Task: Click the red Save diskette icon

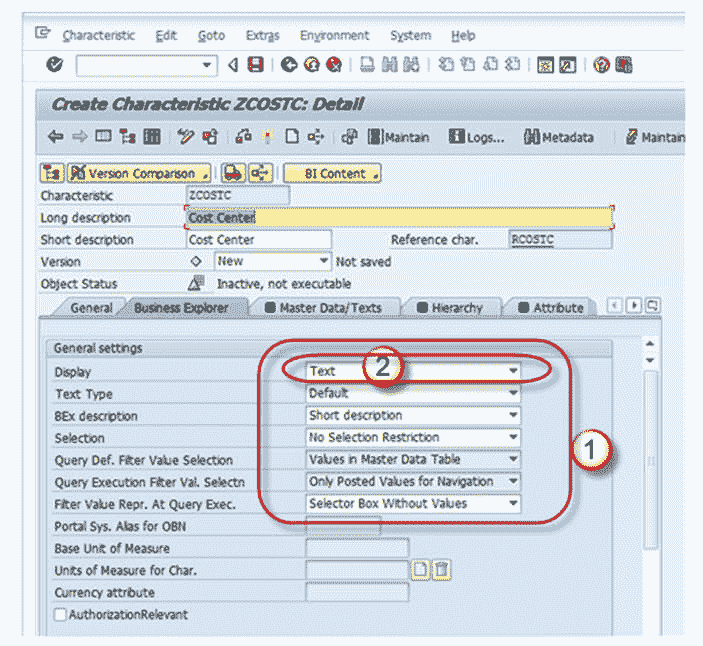Action: (256, 65)
